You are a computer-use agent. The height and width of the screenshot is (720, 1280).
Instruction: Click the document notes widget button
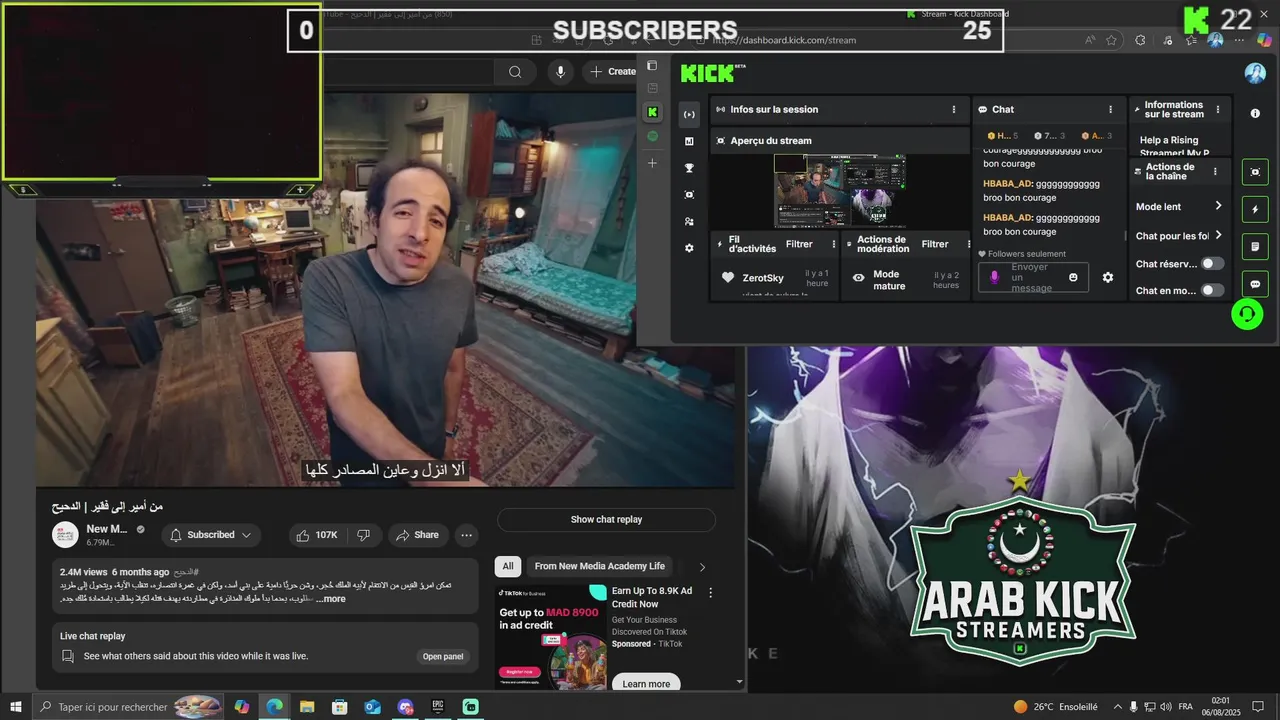pyautogui.click(x=1255, y=246)
